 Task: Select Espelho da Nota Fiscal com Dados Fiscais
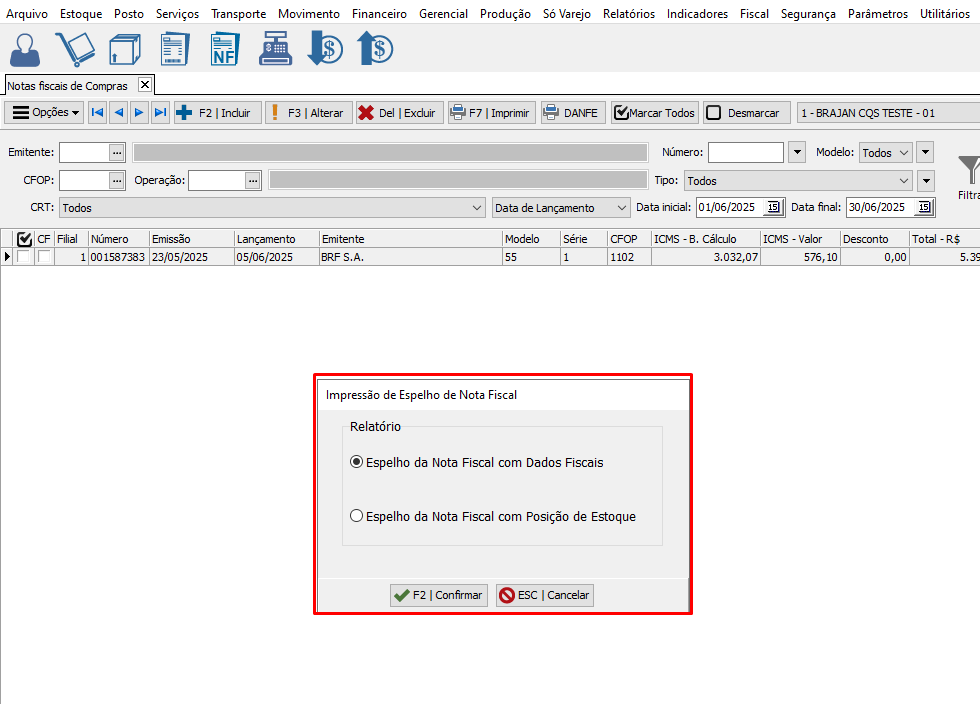356,462
